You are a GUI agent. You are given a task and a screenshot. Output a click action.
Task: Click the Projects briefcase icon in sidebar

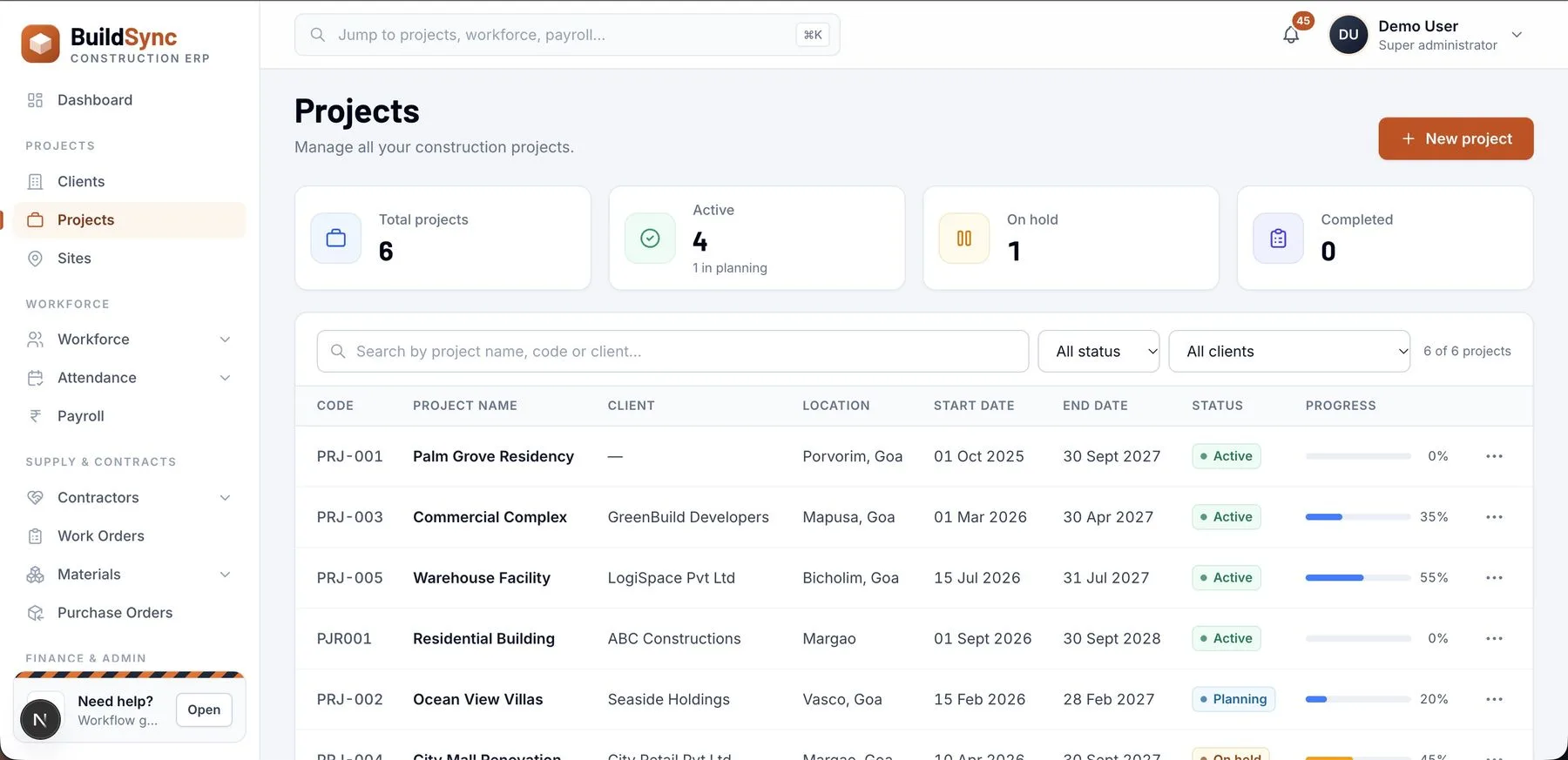(35, 220)
